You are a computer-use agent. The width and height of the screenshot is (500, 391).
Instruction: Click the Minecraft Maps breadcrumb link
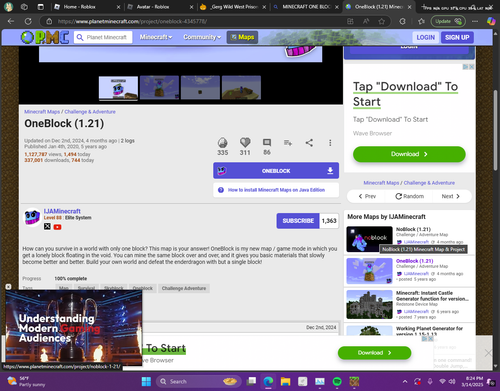[x=42, y=112]
